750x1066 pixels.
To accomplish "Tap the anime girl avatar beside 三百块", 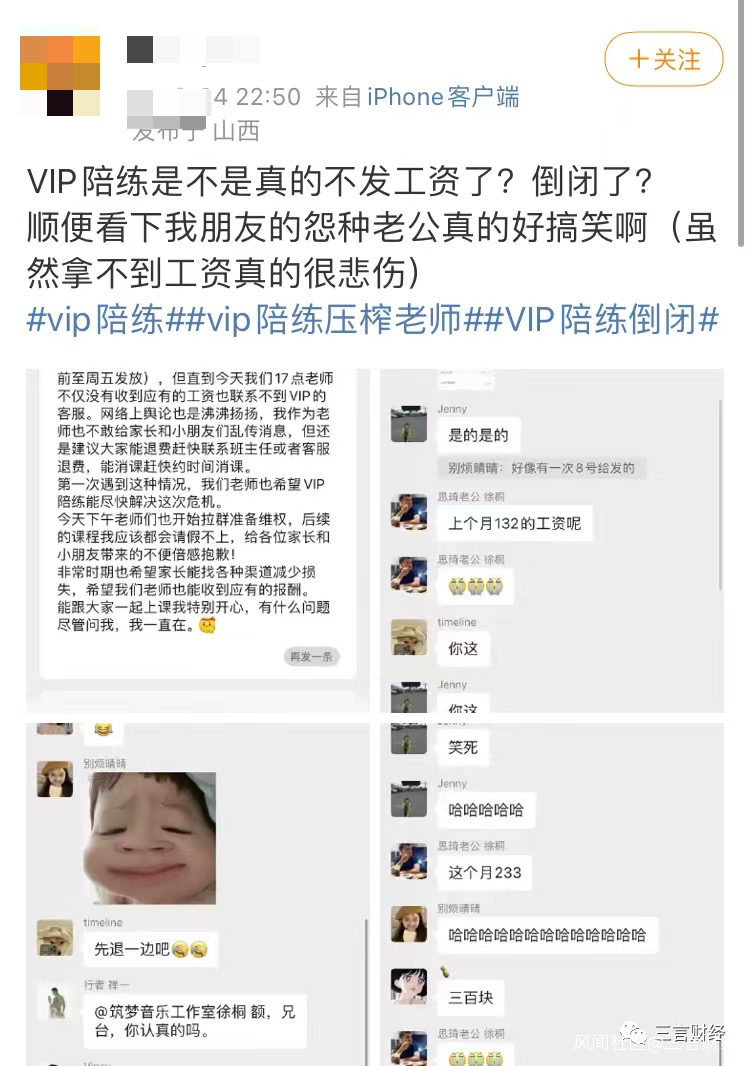I will click(x=409, y=986).
